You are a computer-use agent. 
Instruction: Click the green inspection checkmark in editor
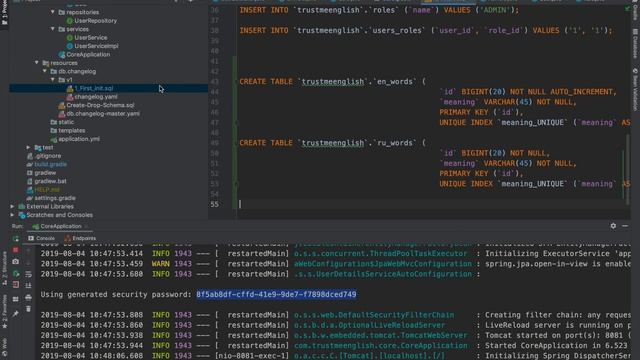[x=627, y=8]
